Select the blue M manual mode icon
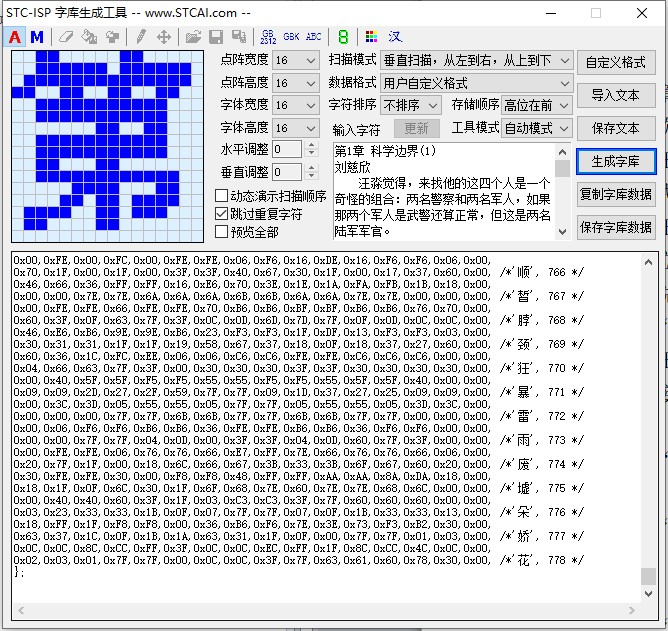The width and height of the screenshot is (668, 631). click(x=37, y=37)
